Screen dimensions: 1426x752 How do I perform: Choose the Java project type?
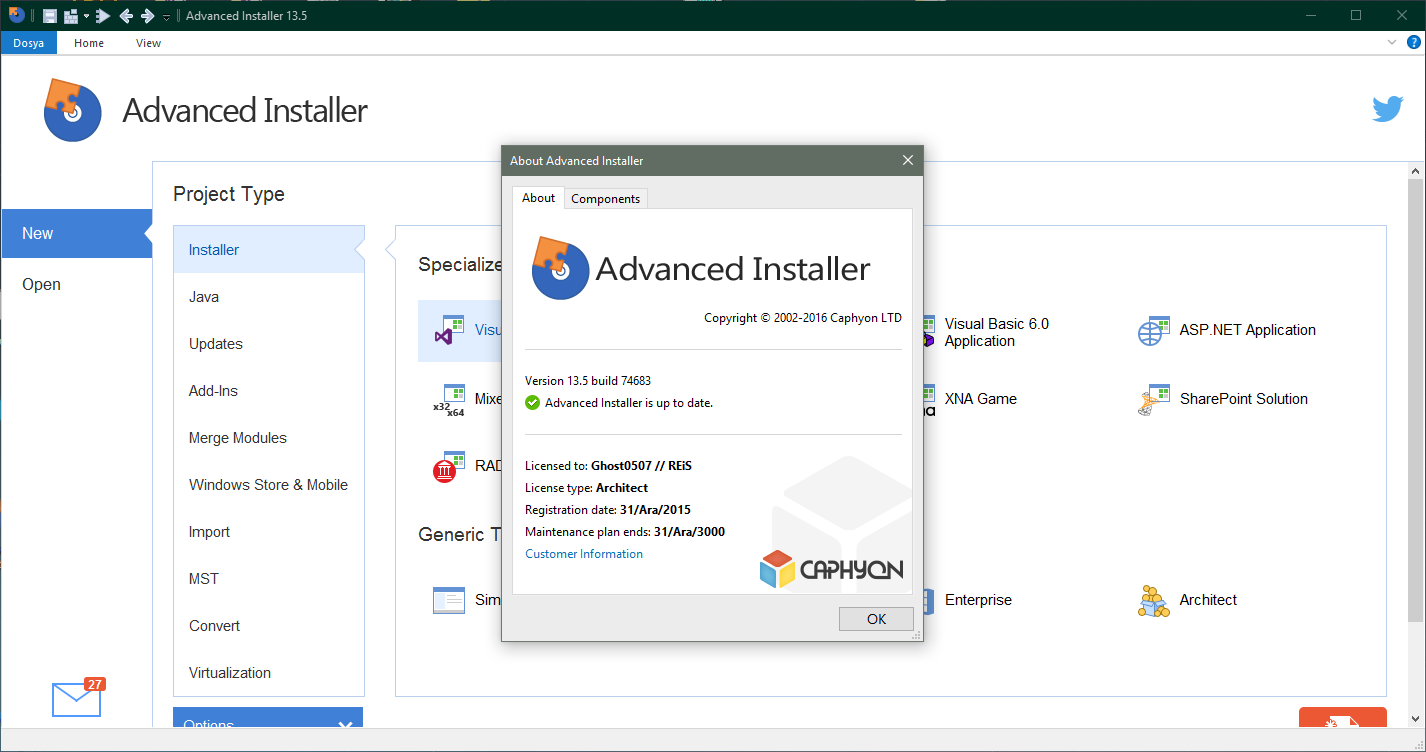tap(268, 297)
